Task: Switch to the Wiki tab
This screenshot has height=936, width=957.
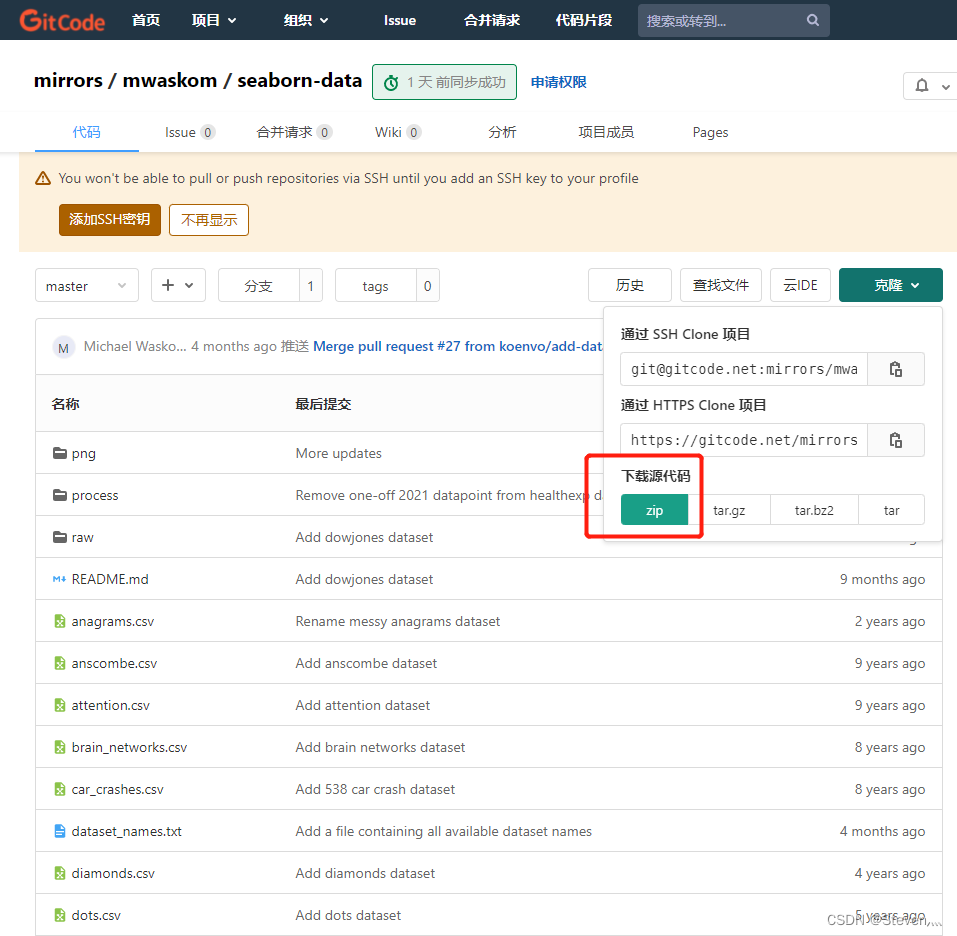Action: [398, 132]
